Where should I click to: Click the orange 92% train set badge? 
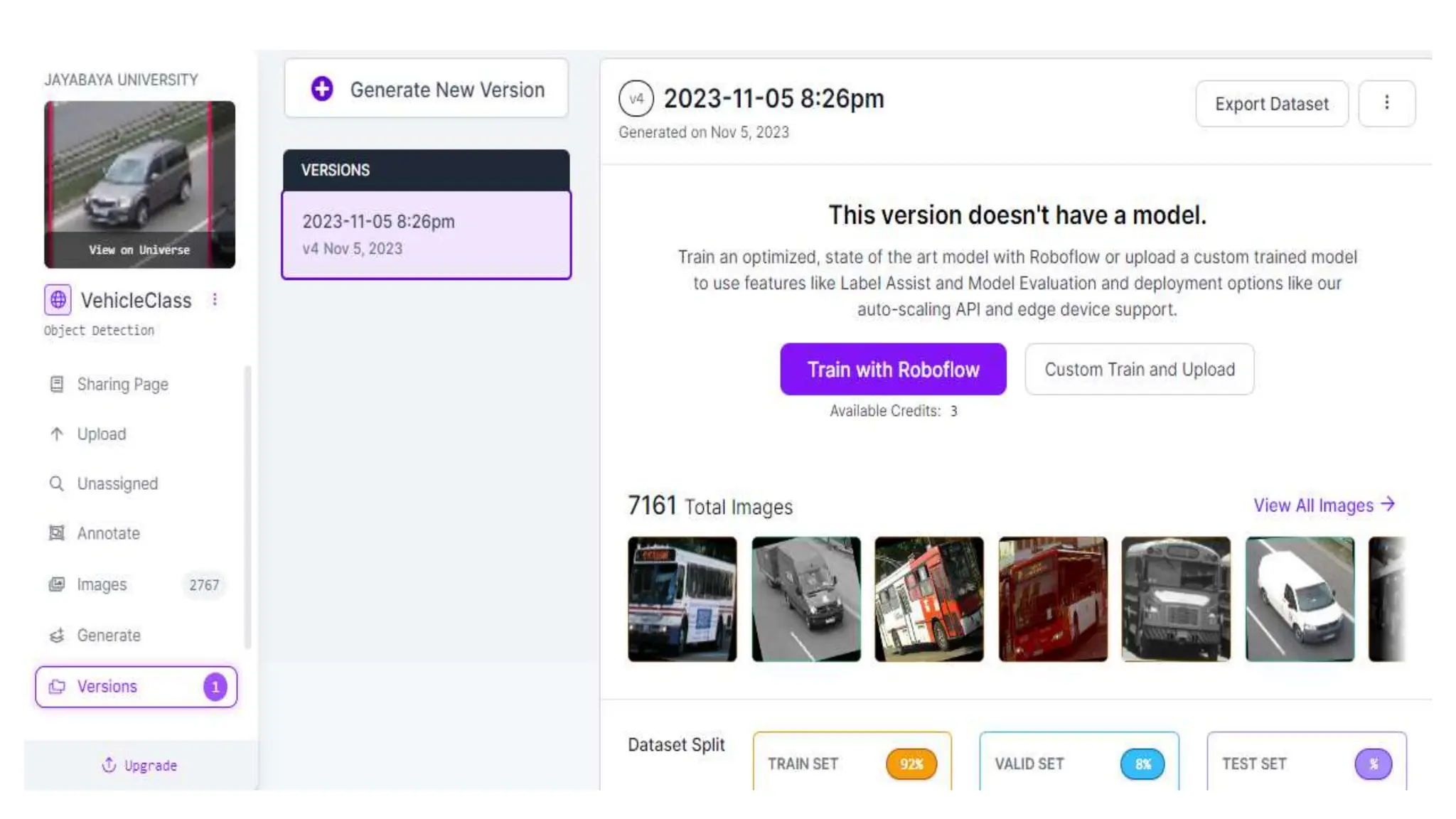tap(911, 764)
